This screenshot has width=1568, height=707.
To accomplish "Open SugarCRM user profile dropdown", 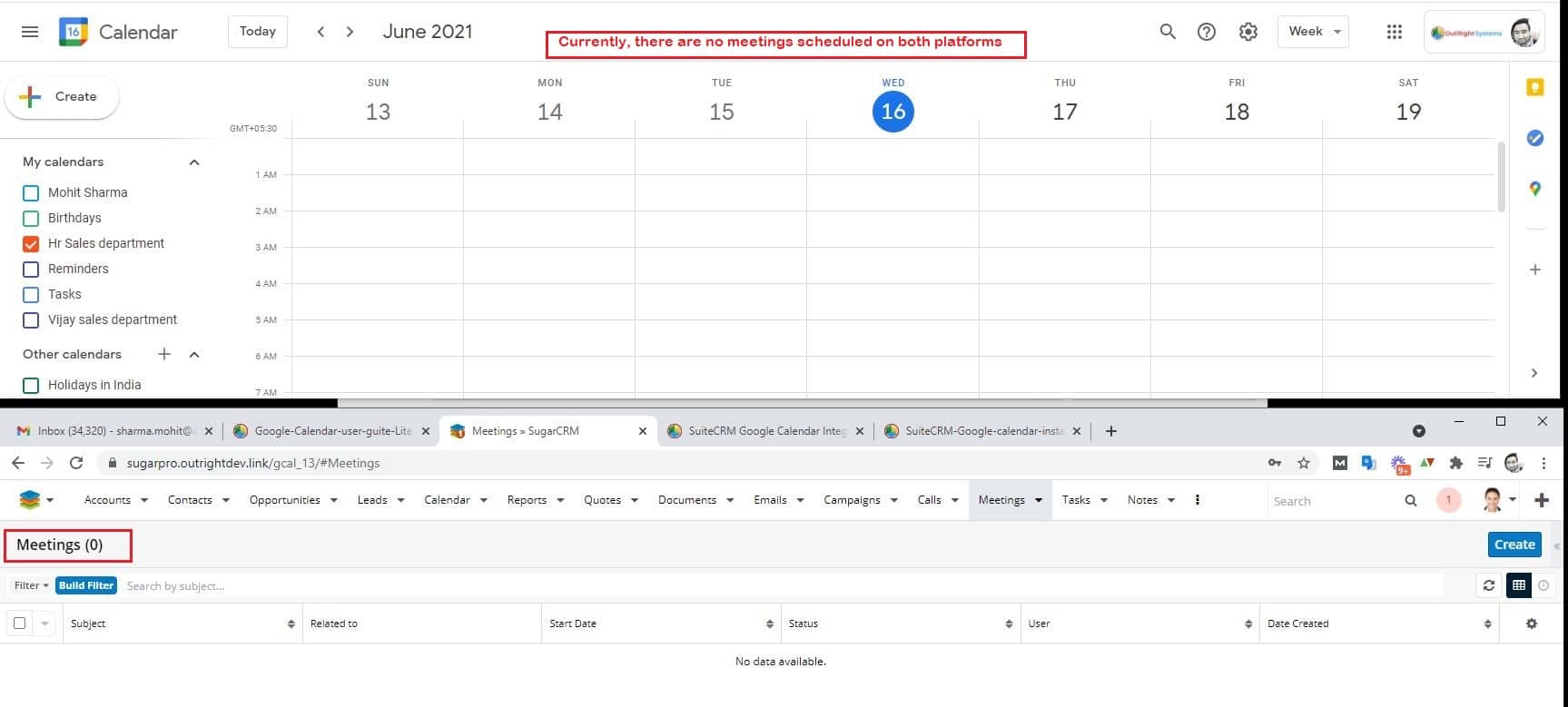I will coord(1500,499).
